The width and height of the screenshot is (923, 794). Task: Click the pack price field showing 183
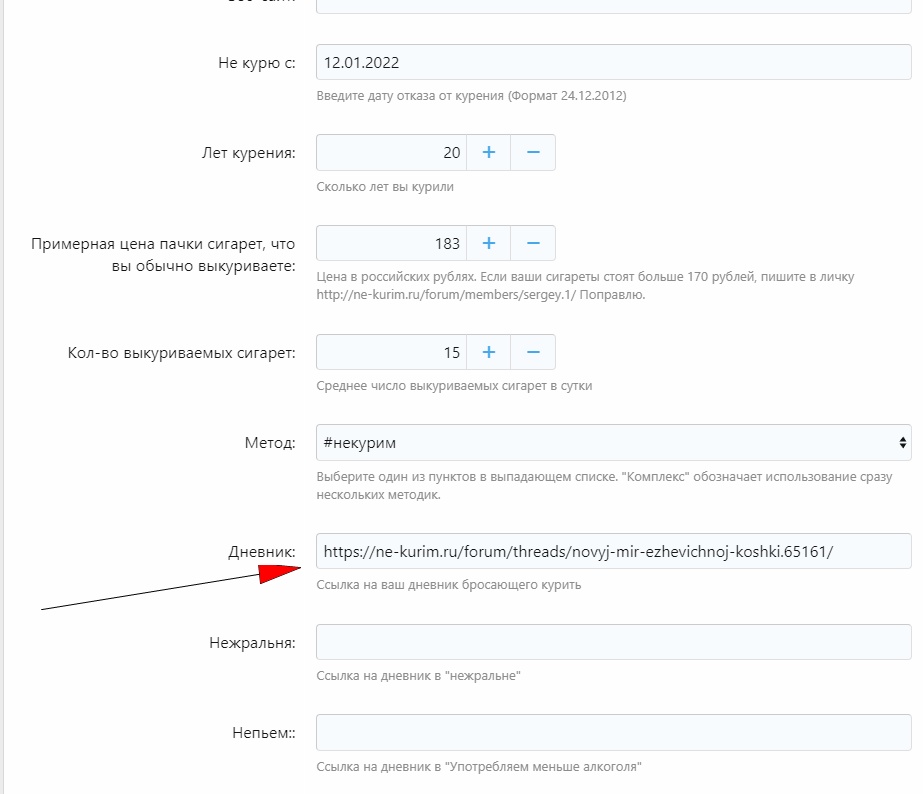(x=391, y=243)
